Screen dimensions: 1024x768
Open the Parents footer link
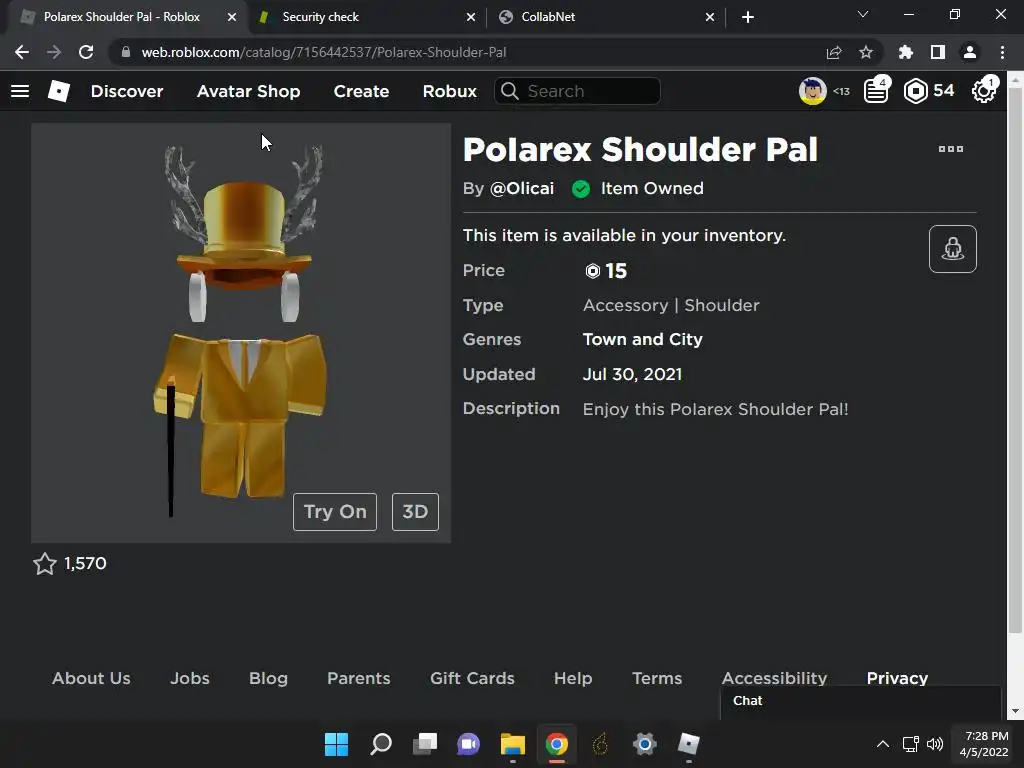[x=359, y=679]
